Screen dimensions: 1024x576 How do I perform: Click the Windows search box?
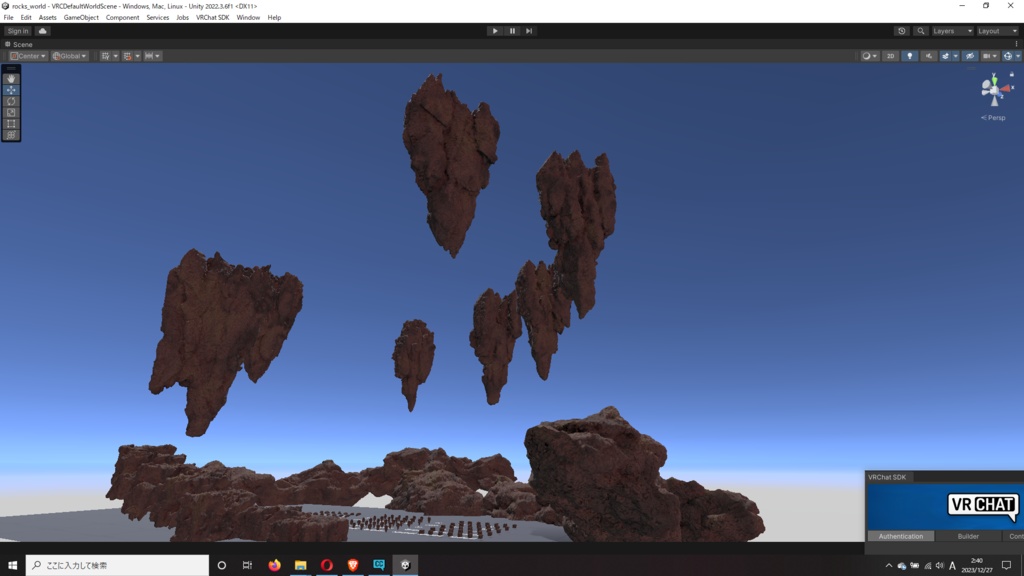point(118,565)
